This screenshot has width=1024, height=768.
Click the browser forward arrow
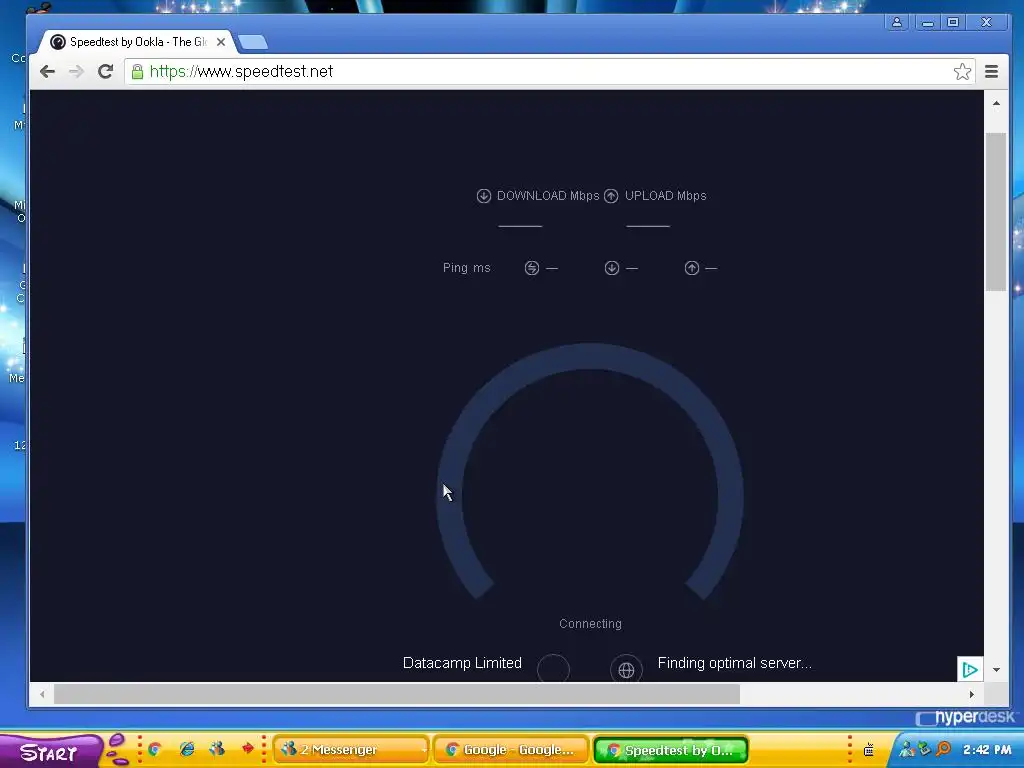(x=76, y=71)
